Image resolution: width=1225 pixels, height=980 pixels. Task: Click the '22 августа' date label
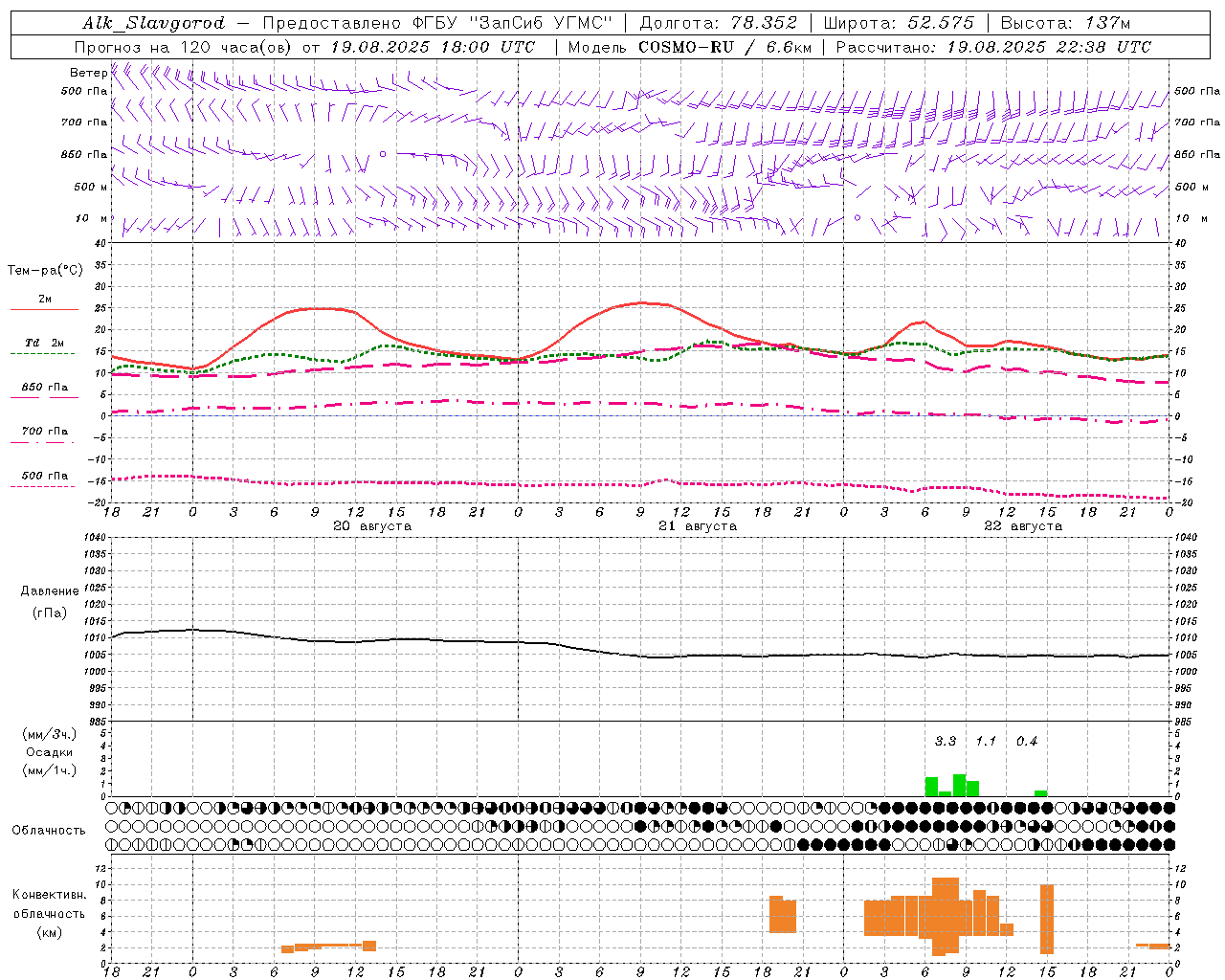[1023, 526]
